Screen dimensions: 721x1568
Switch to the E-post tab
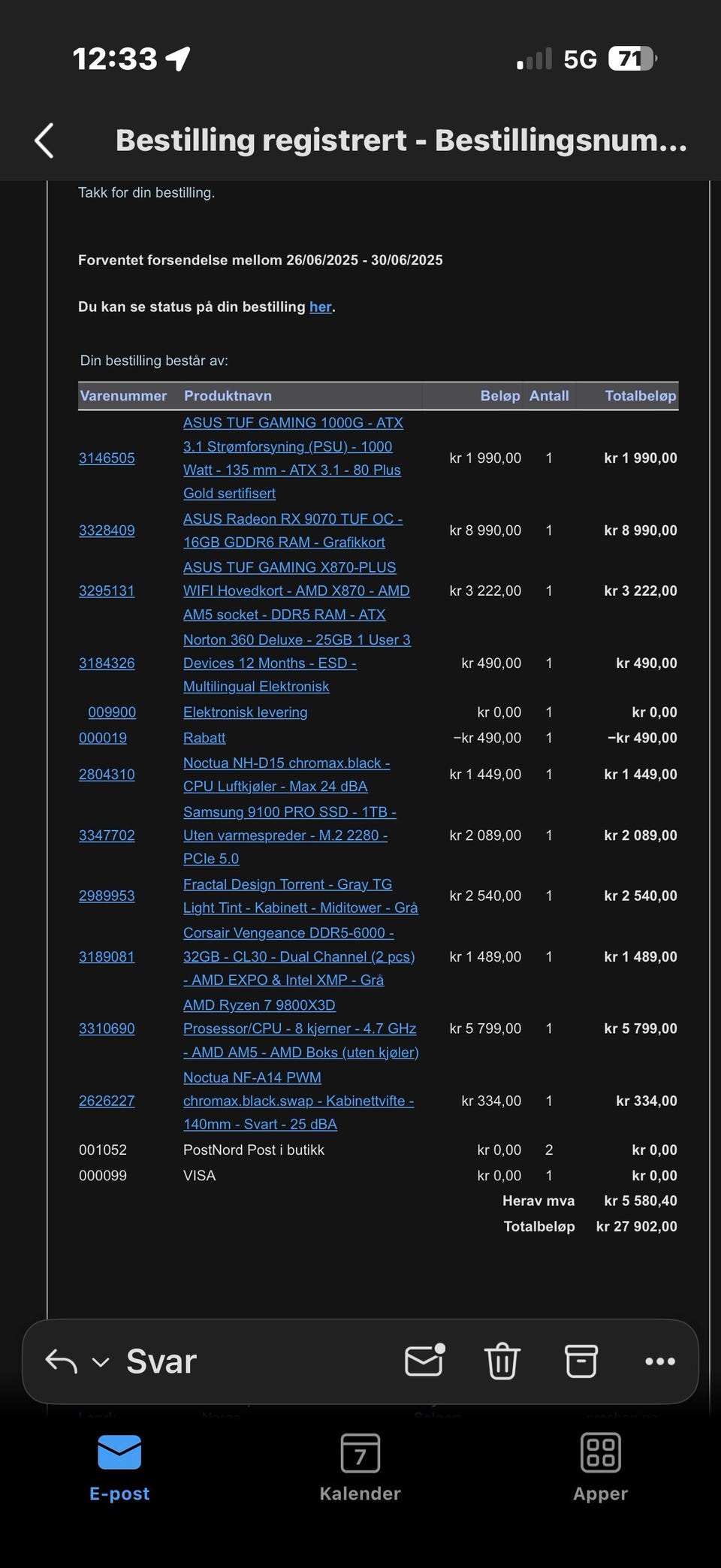[119, 1467]
